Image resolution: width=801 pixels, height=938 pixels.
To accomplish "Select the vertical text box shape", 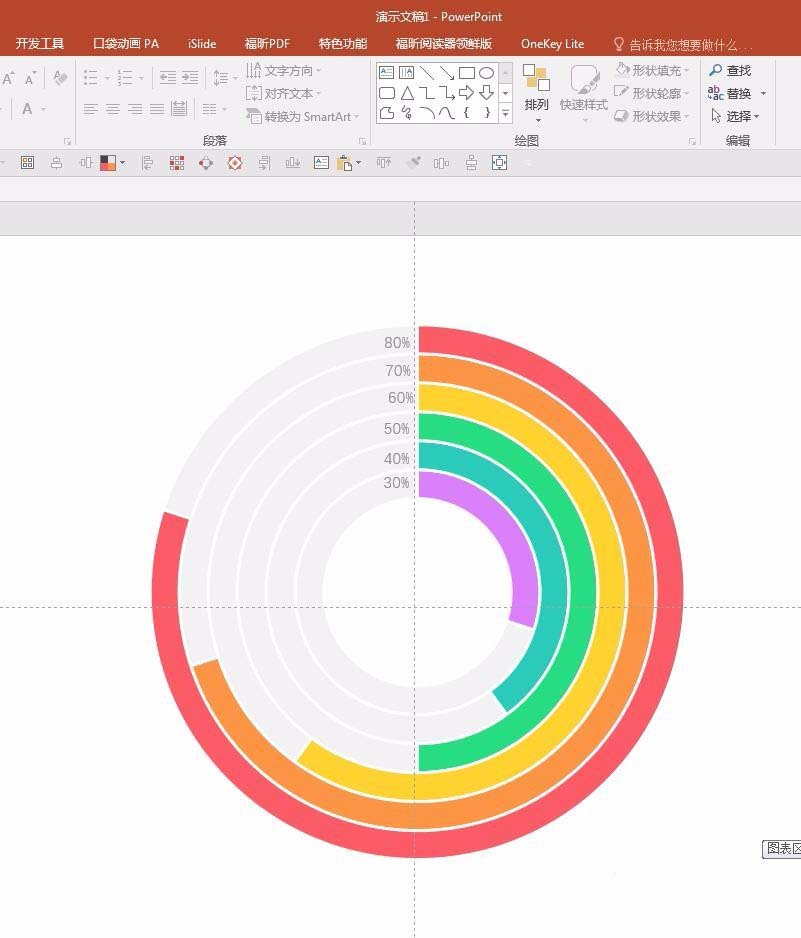I will point(407,73).
